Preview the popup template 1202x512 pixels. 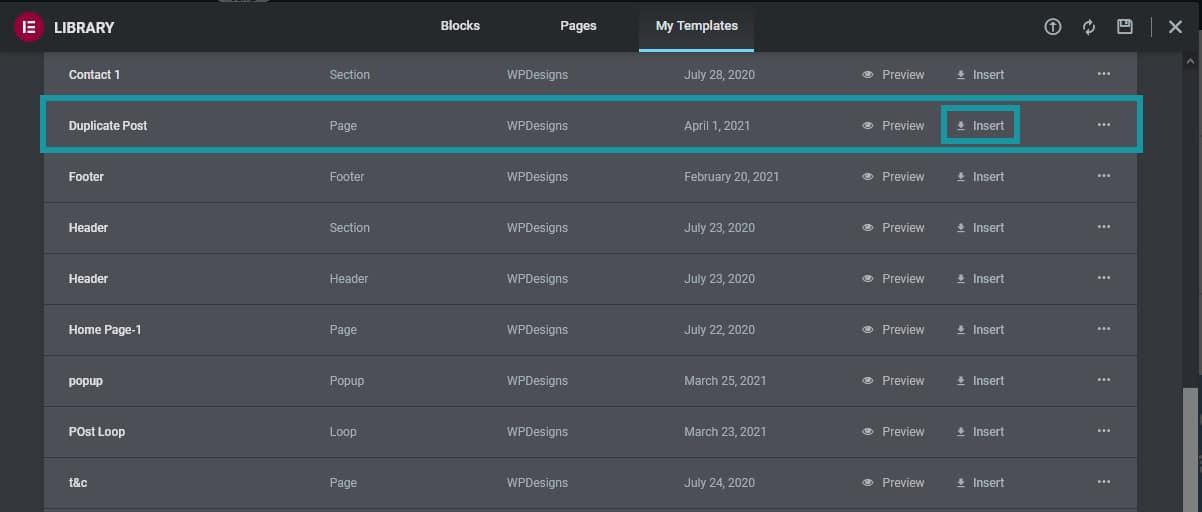[893, 381]
